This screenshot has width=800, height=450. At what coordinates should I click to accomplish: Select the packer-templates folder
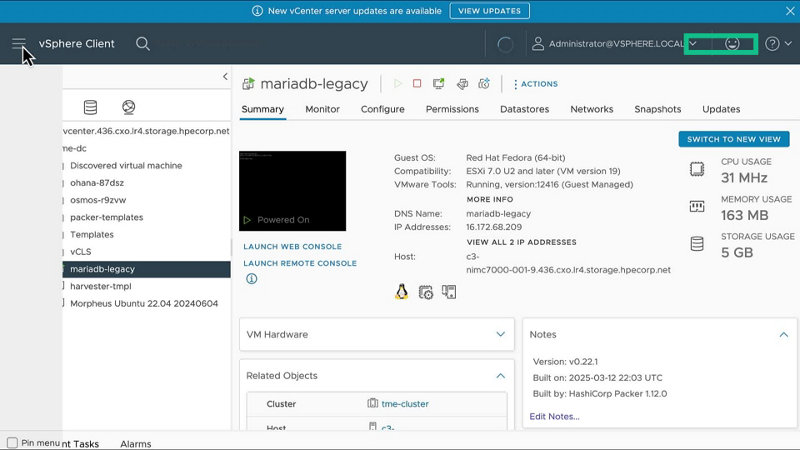coord(107,217)
